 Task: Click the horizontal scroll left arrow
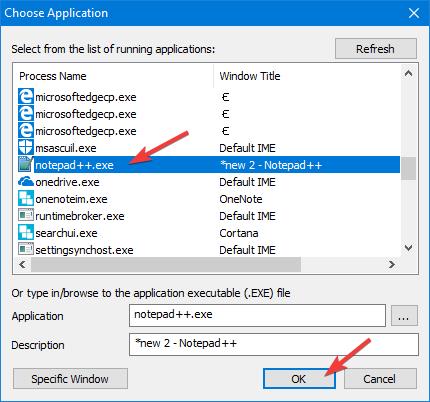(22, 265)
